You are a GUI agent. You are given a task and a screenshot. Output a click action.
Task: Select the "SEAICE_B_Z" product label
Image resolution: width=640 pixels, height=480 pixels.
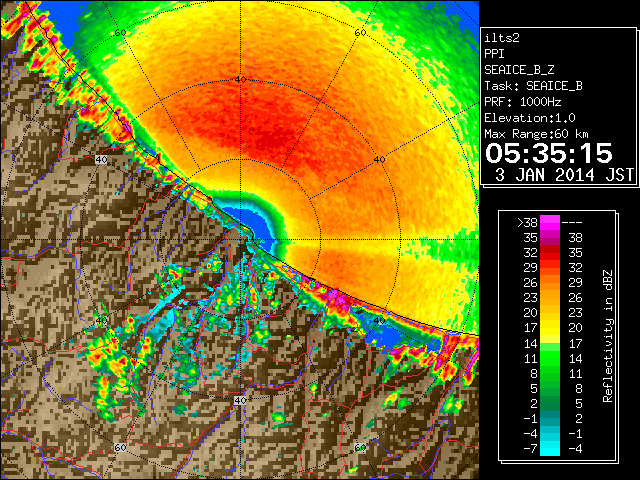[519, 70]
